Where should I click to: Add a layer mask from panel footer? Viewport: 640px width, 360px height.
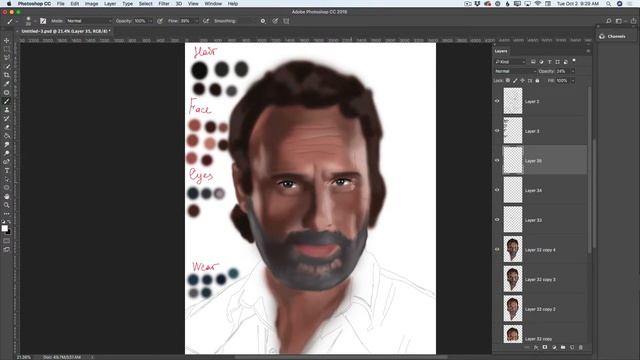pyautogui.click(x=545, y=347)
